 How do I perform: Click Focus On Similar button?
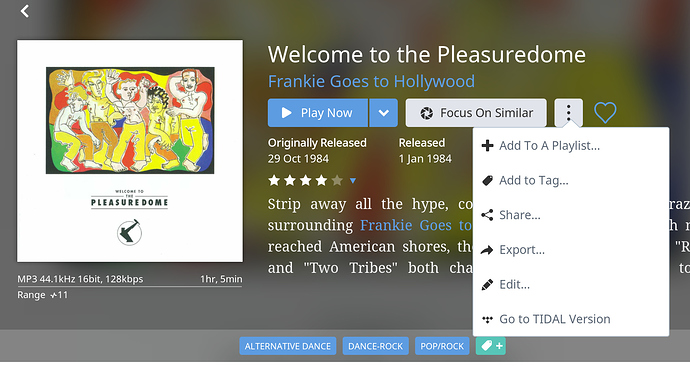click(476, 113)
